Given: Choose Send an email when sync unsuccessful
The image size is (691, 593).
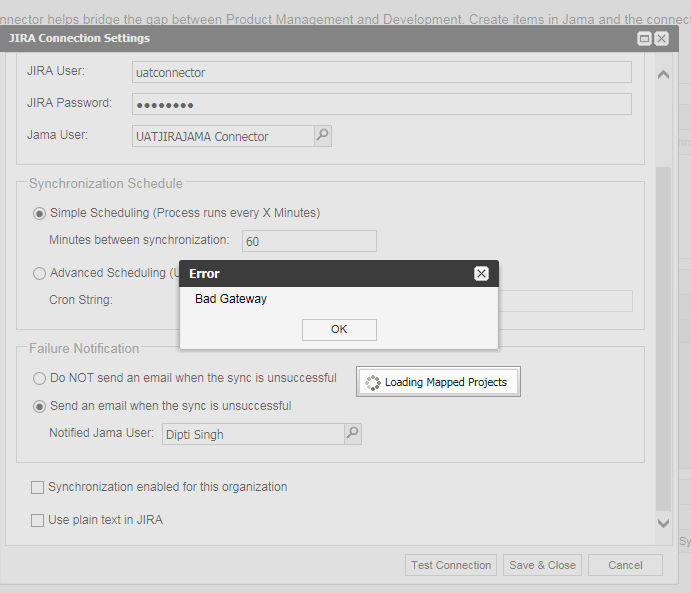Looking at the screenshot, I should [x=39, y=406].
